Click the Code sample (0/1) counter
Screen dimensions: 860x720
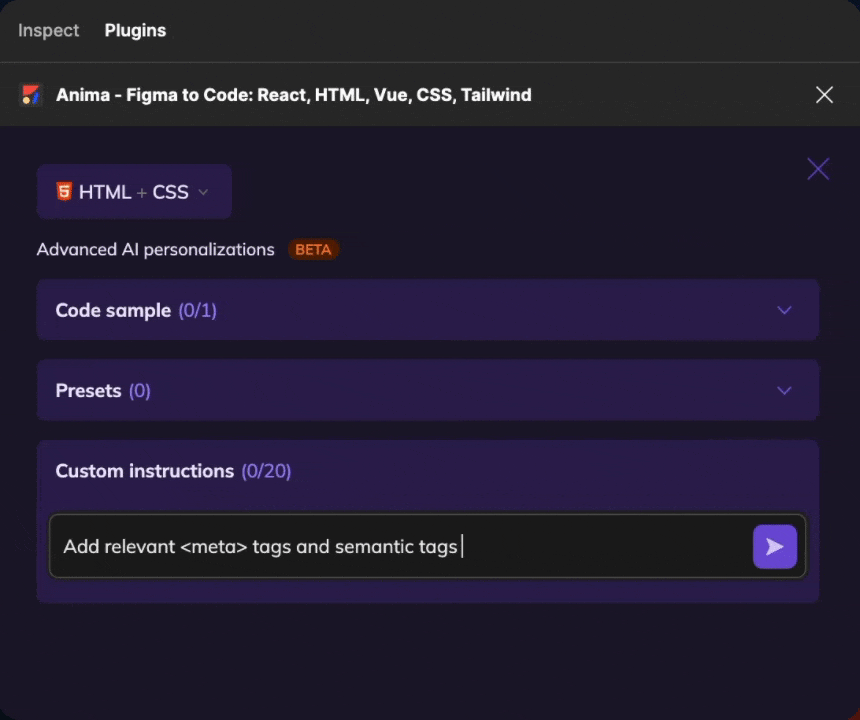197,310
